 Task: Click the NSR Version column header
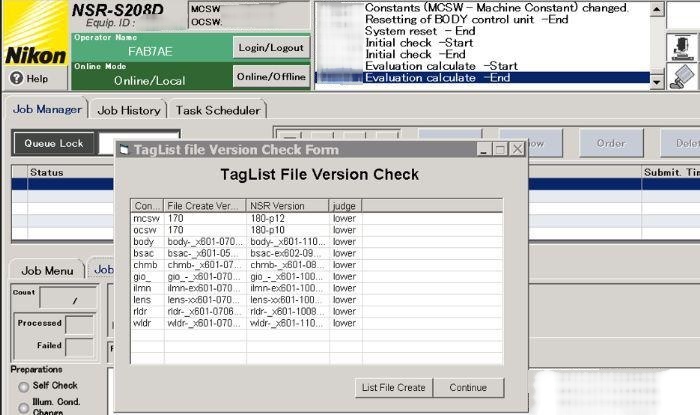288,206
